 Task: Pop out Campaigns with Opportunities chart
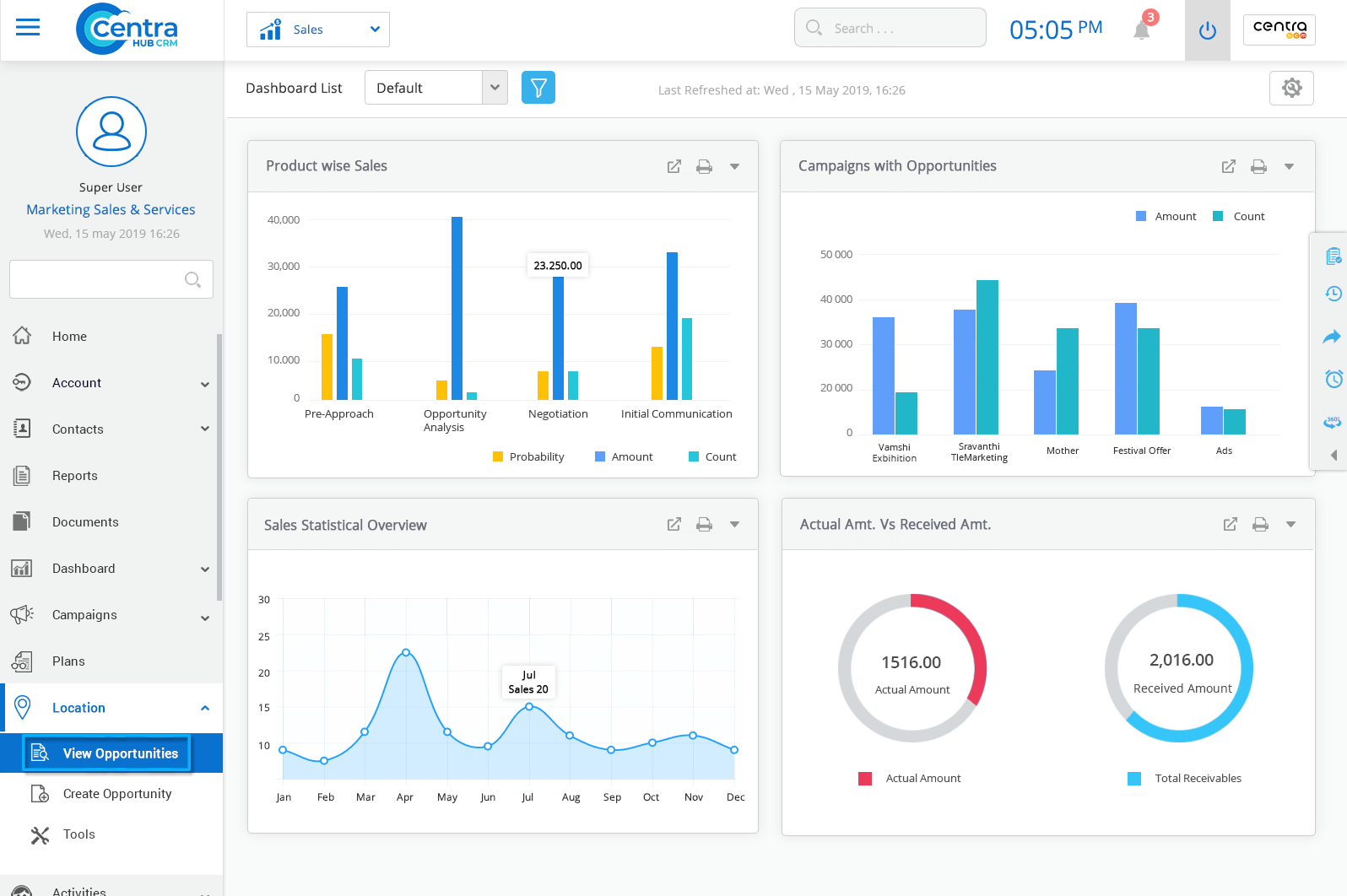coord(1228,167)
